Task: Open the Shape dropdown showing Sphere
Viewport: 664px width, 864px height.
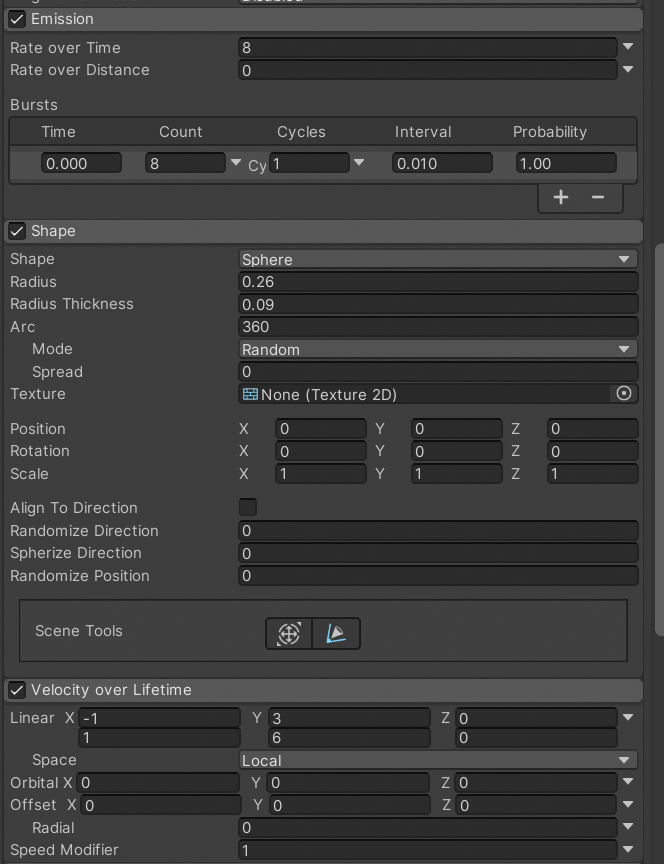Action: click(438, 259)
